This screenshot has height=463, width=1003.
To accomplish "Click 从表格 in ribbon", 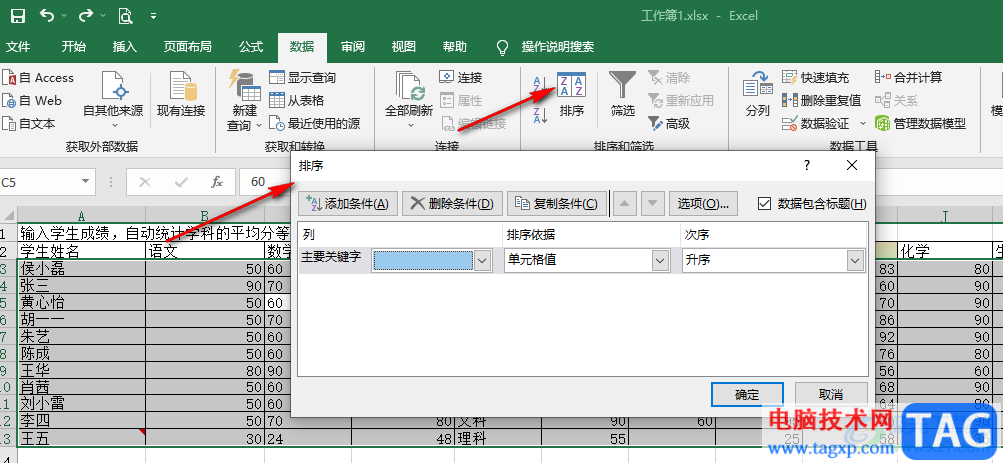I will click(x=296, y=100).
